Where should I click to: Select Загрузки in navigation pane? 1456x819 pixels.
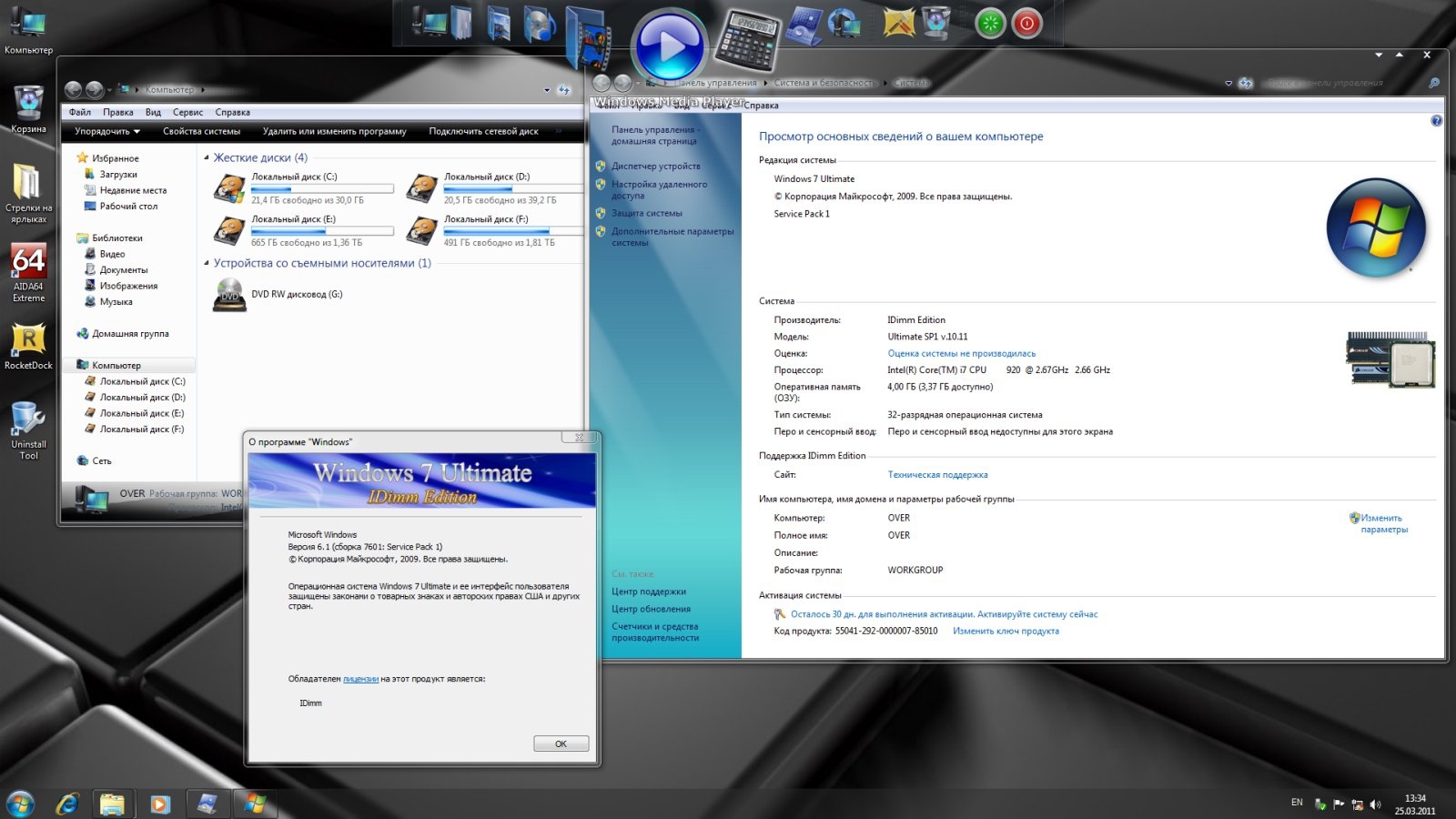pos(118,175)
